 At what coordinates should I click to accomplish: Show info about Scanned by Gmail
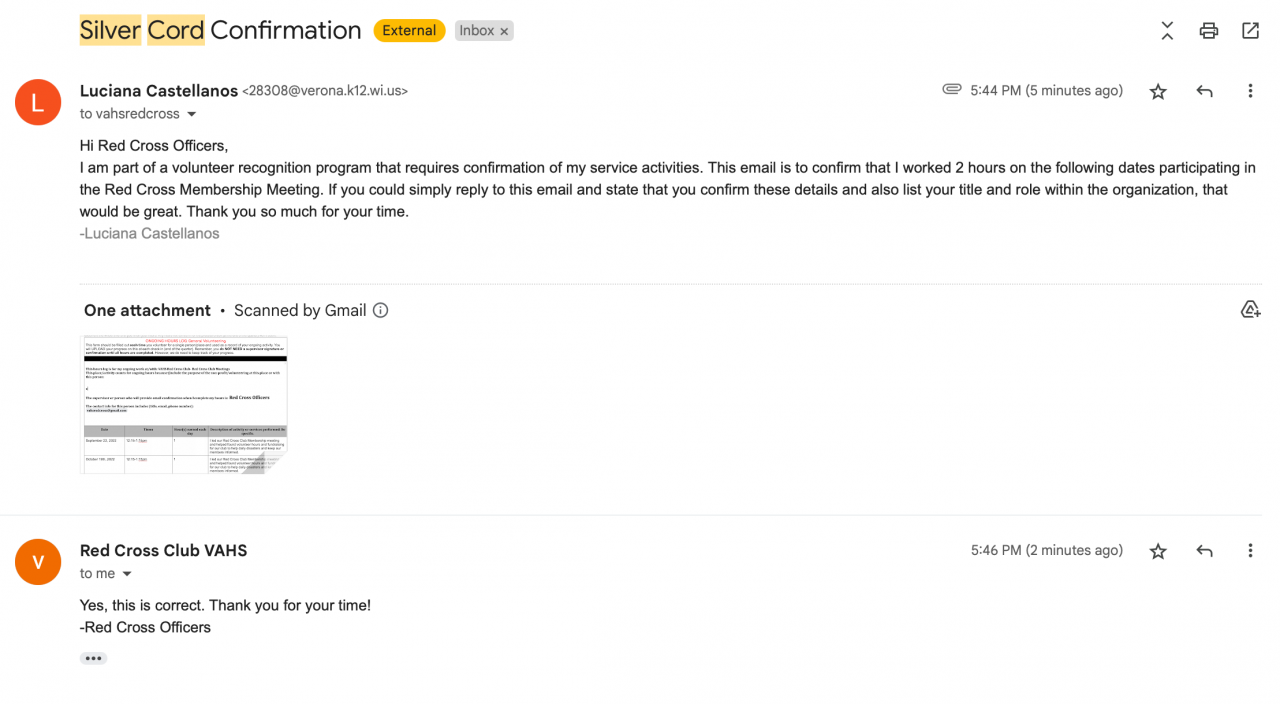point(381,310)
